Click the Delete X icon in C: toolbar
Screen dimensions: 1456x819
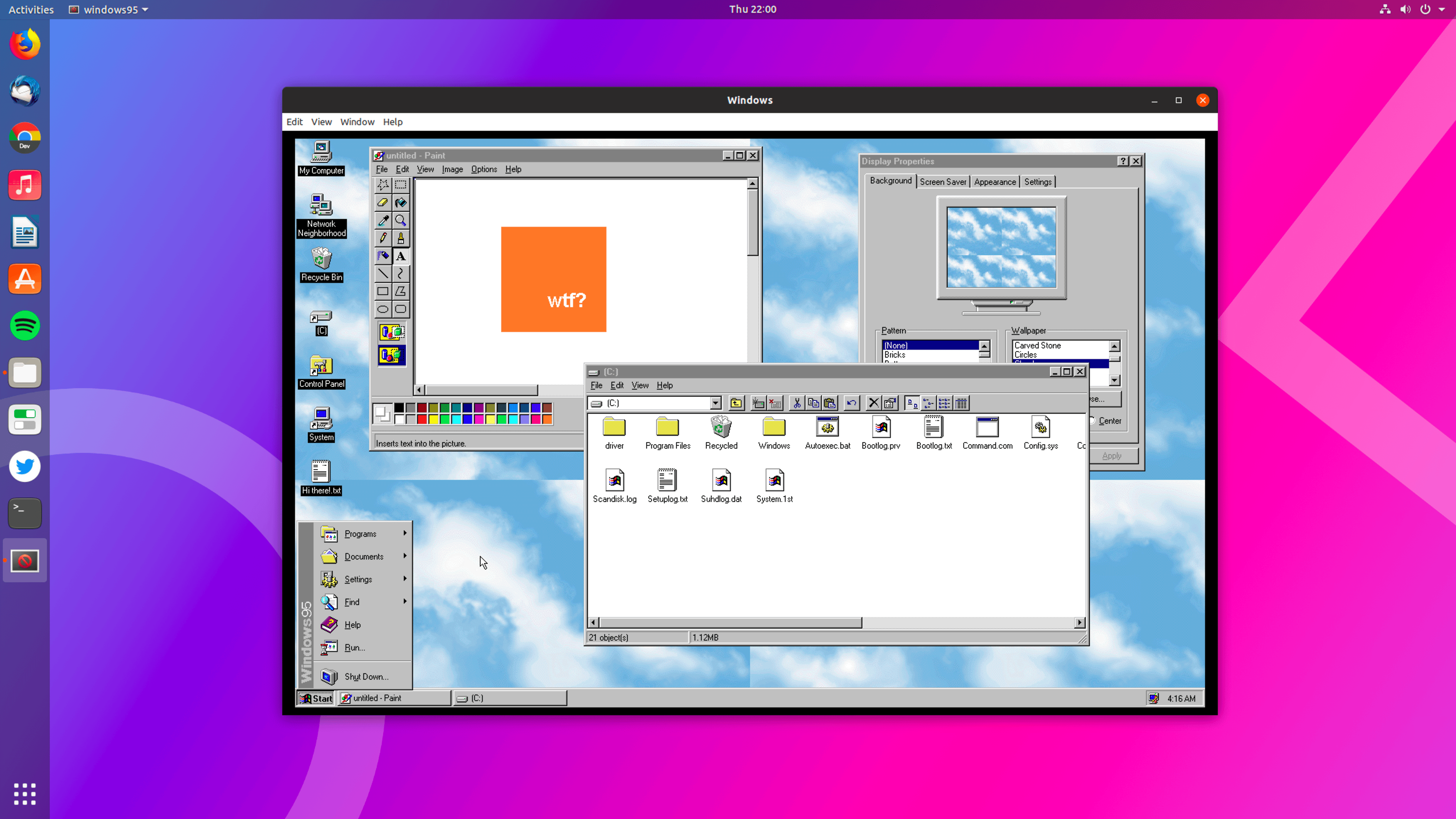873,403
